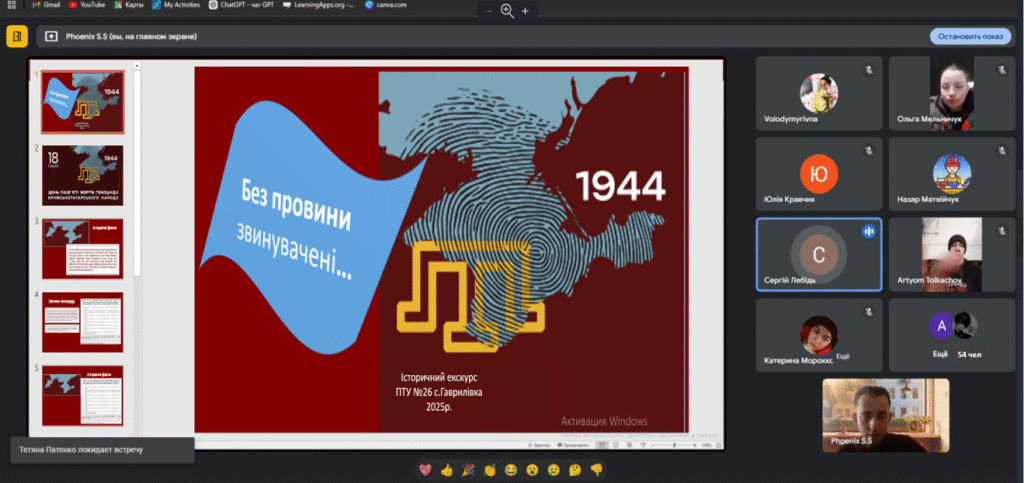The width and height of the screenshot is (1024, 483).
Task: Click the zoom out minus button
Action: [488, 11]
